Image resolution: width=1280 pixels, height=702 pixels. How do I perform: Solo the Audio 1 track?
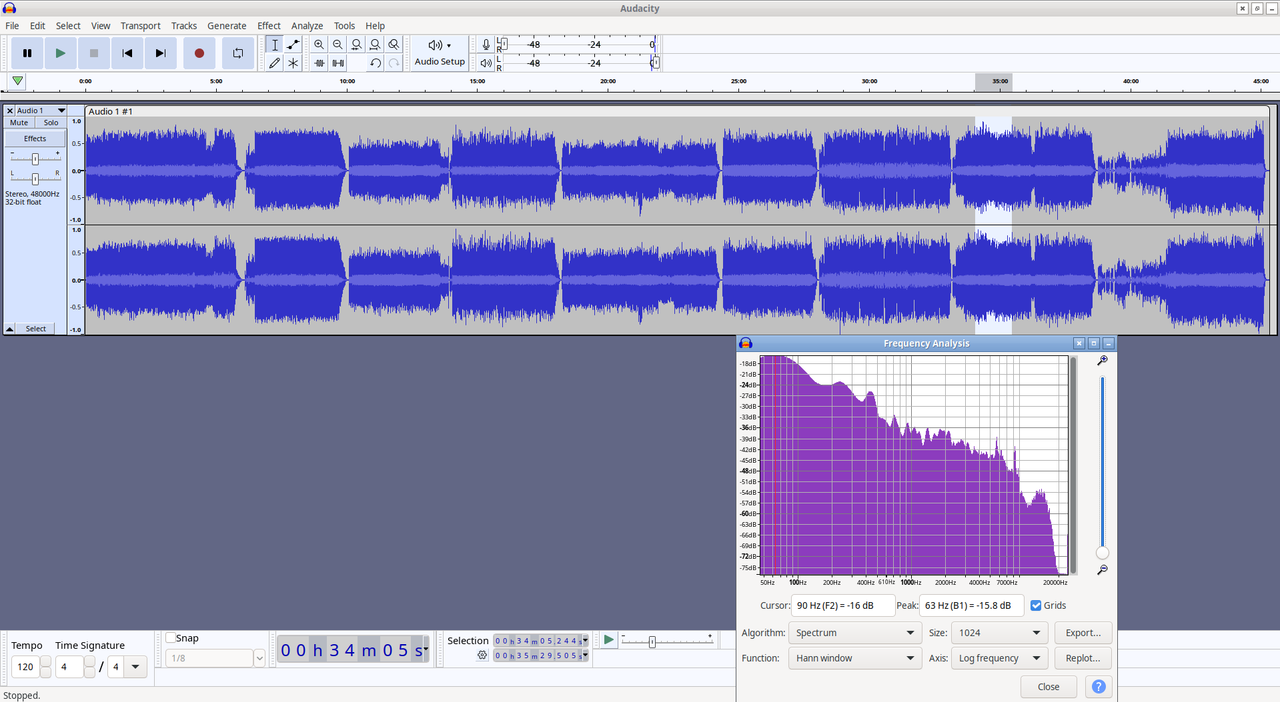coord(51,123)
